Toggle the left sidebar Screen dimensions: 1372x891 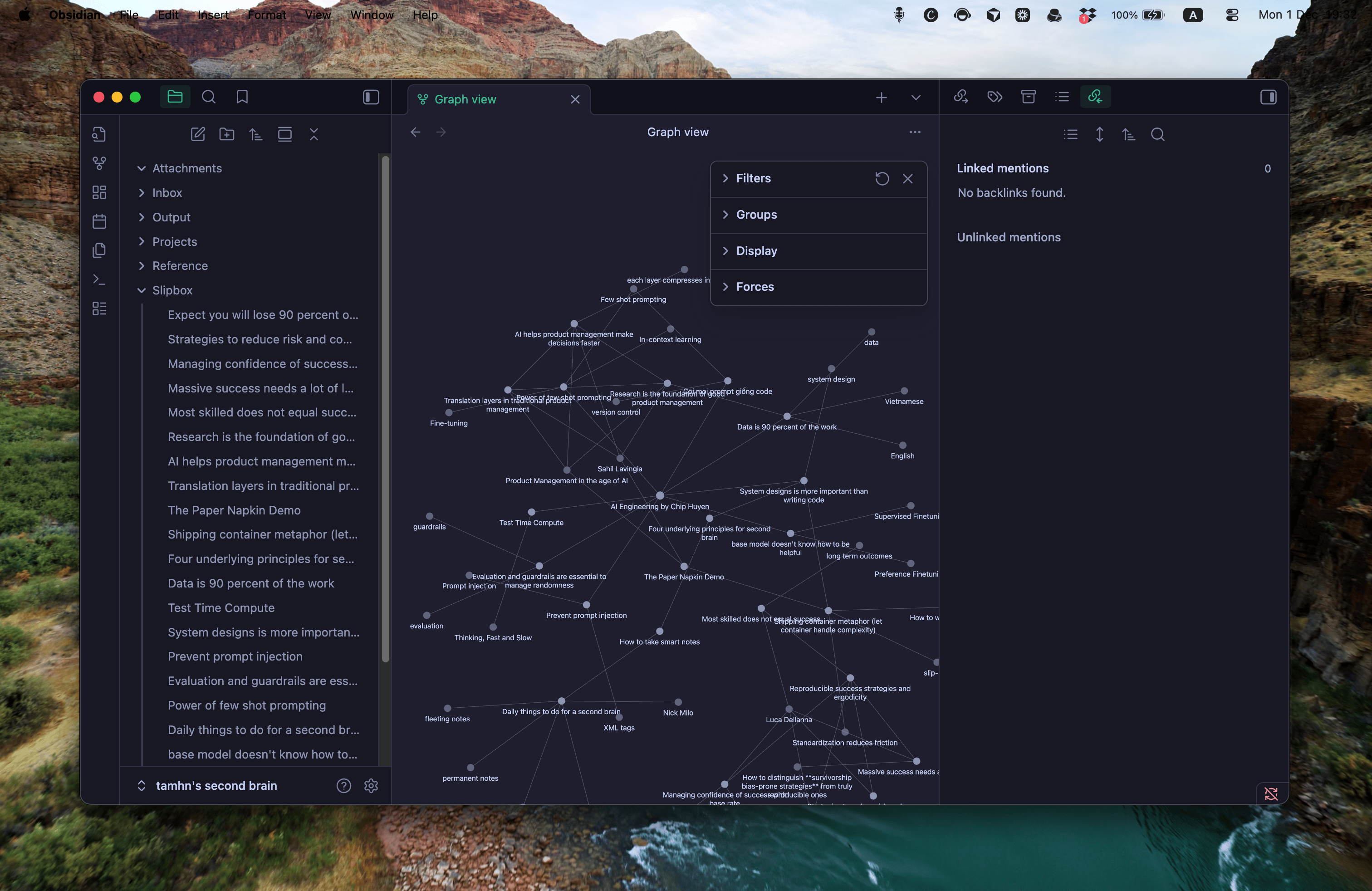(x=371, y=97)
